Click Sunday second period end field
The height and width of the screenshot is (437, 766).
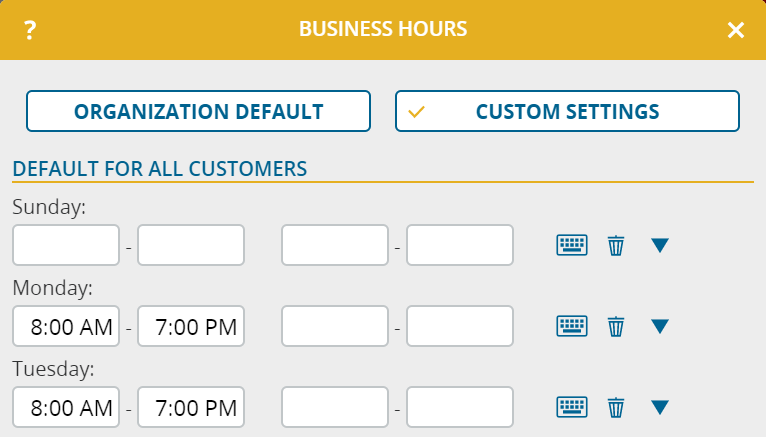point(460,245)
